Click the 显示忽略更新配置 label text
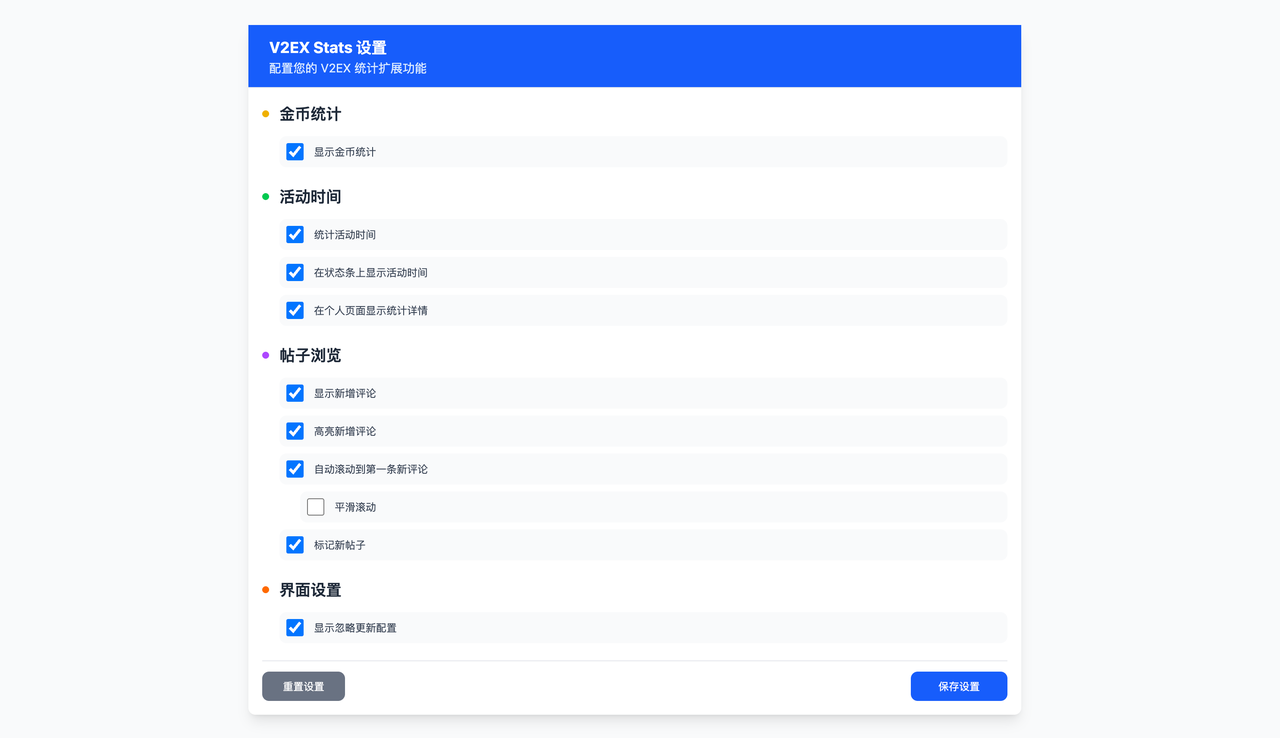1280x738 pixels. [355, 628]
